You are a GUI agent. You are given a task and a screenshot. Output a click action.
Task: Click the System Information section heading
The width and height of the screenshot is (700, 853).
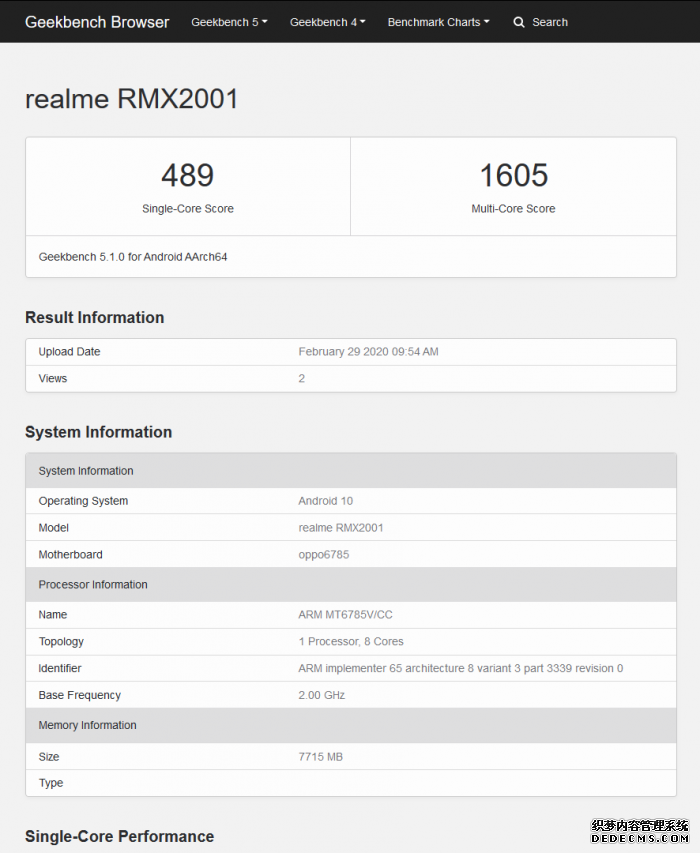click(98, 432)
